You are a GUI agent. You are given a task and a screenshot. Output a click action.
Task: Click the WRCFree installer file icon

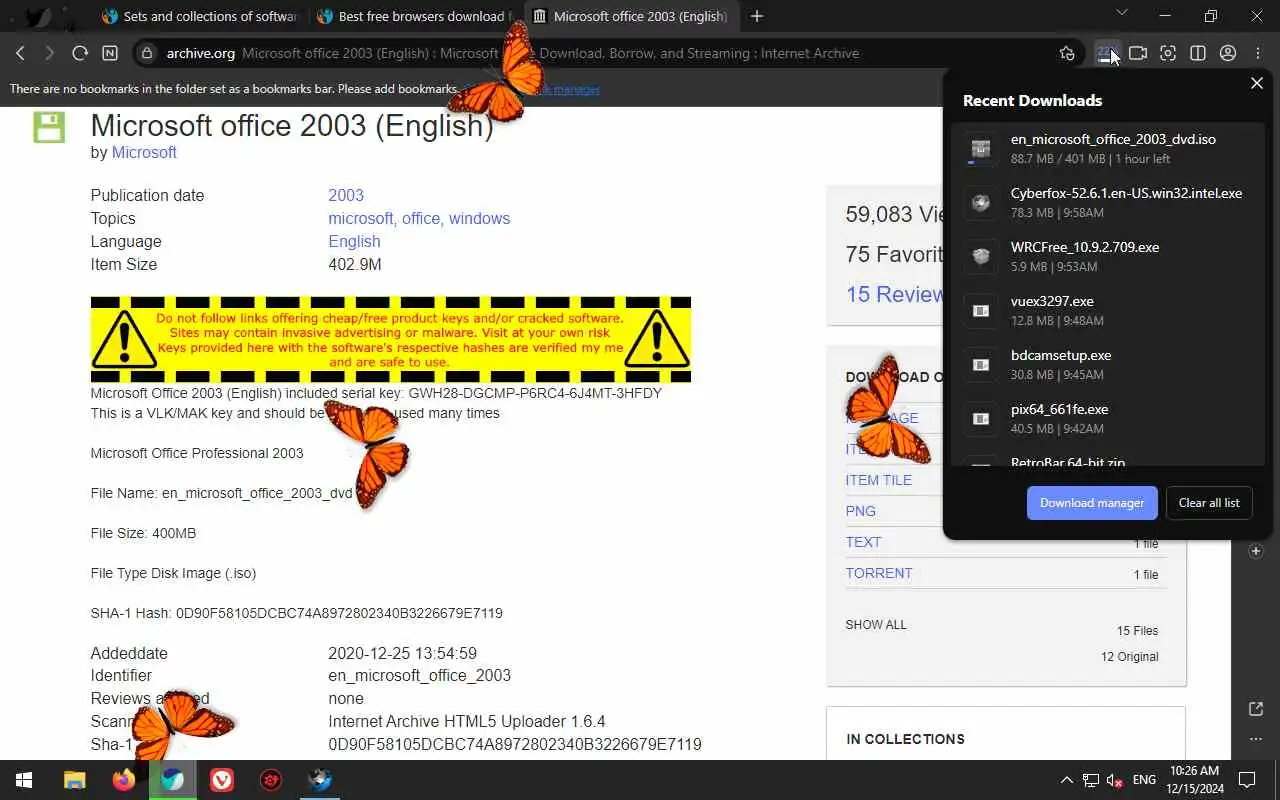[981, 257]
